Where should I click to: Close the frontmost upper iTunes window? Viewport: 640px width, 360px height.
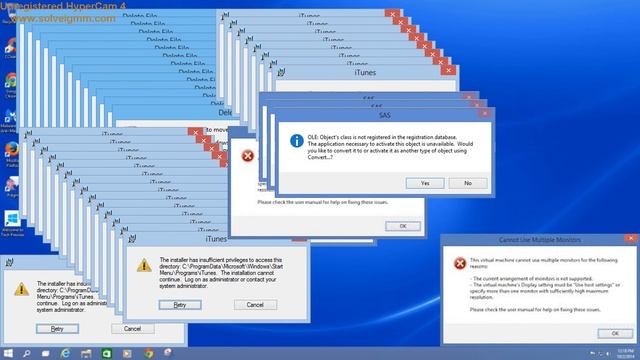pyautogui.click(x=448, y=70)
